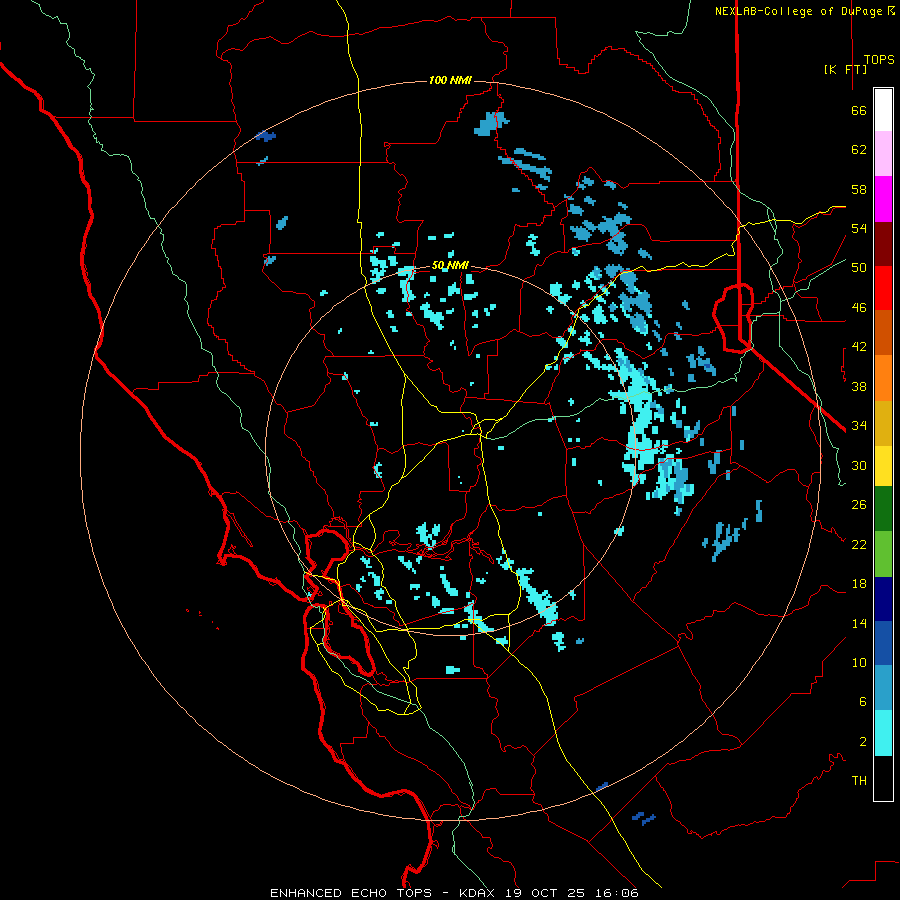This screenshot has width=900, height=900.
Task: Click the gold 38 kft legend swatch
Action: tap(883, 423)
